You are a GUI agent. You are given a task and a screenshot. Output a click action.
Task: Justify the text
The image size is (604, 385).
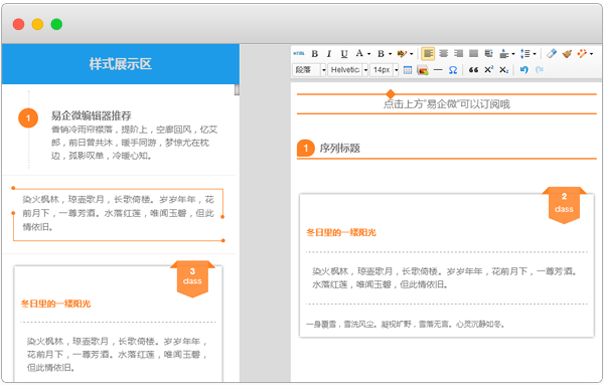(x=473, y=54)
